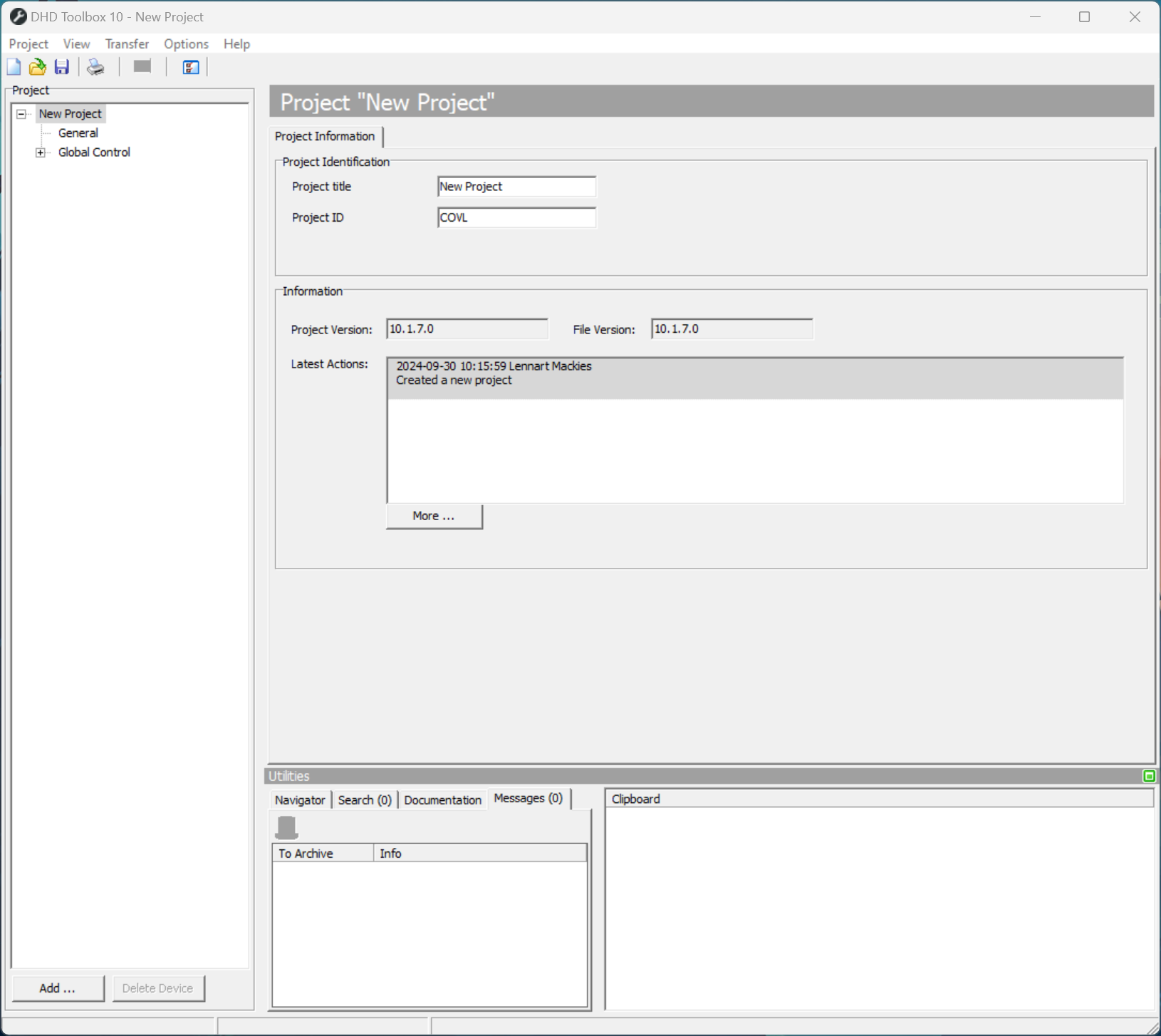Open an existing project using the folder icon
Image resolution: width=1161 pixels, height=1036 pixels.
pyautogui.click(x=37, y=66)
